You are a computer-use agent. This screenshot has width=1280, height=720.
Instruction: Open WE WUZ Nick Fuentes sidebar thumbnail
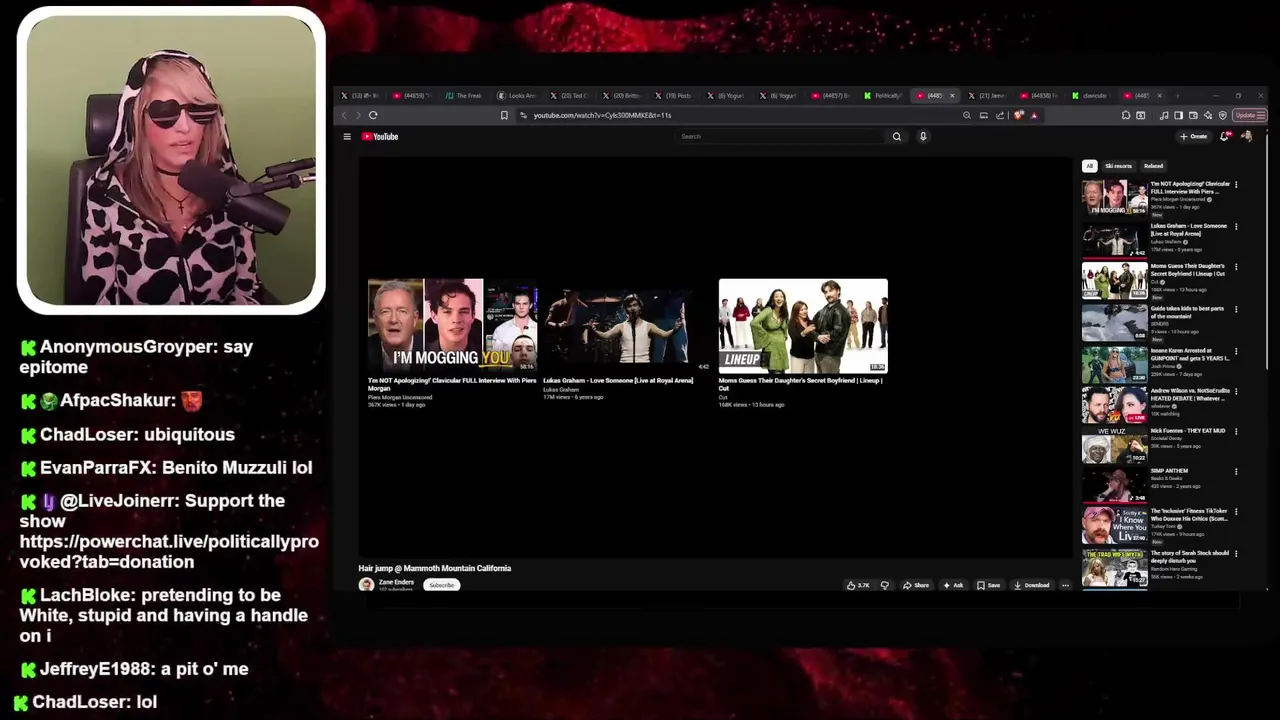(x=1115, y=446)
